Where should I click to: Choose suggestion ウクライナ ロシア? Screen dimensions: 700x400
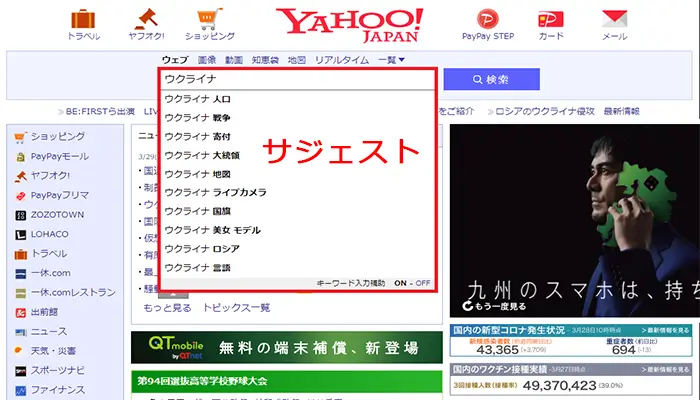click(297, 249)
